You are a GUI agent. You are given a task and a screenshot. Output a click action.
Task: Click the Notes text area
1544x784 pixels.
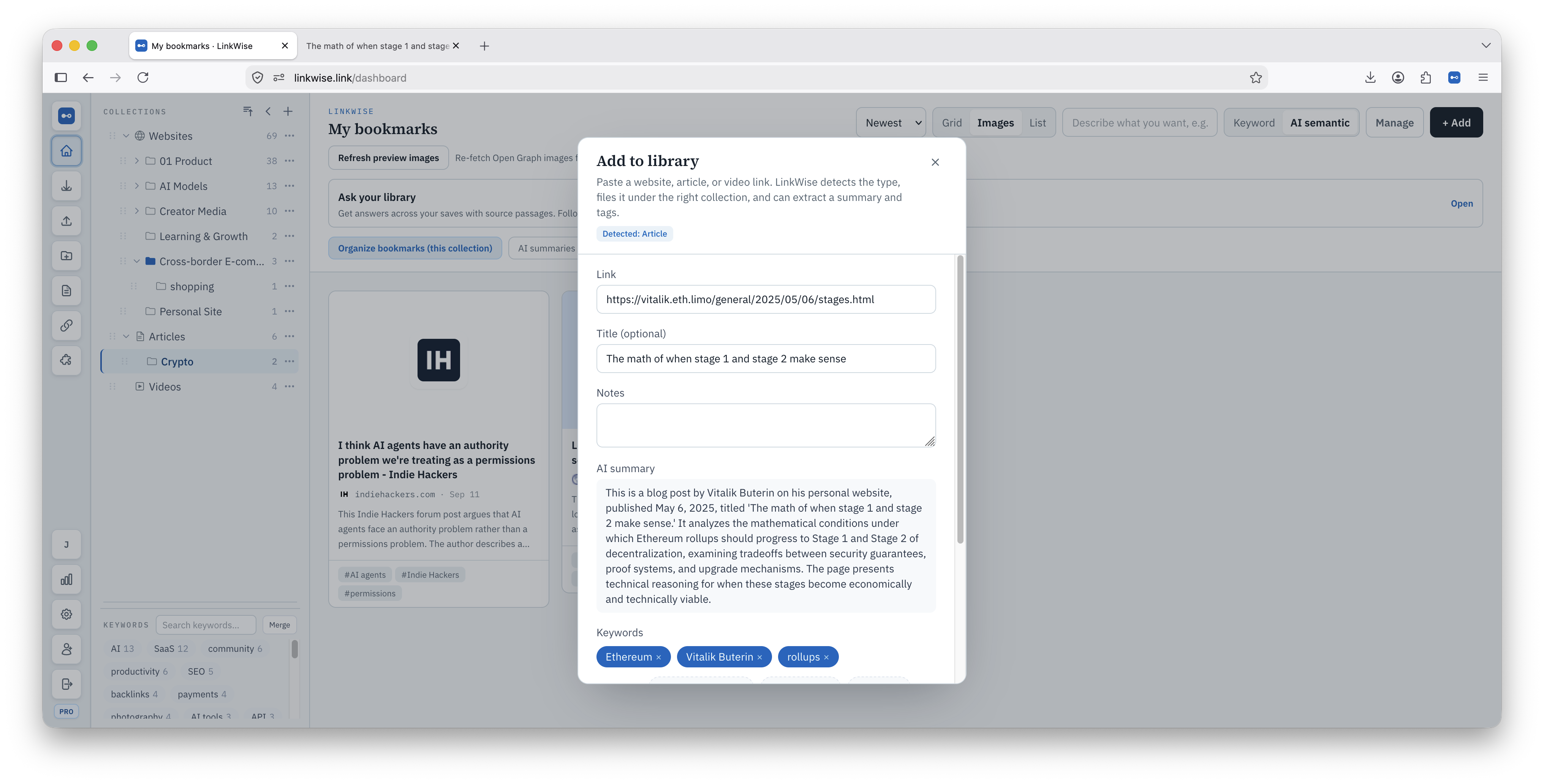[x=766, y=425]
